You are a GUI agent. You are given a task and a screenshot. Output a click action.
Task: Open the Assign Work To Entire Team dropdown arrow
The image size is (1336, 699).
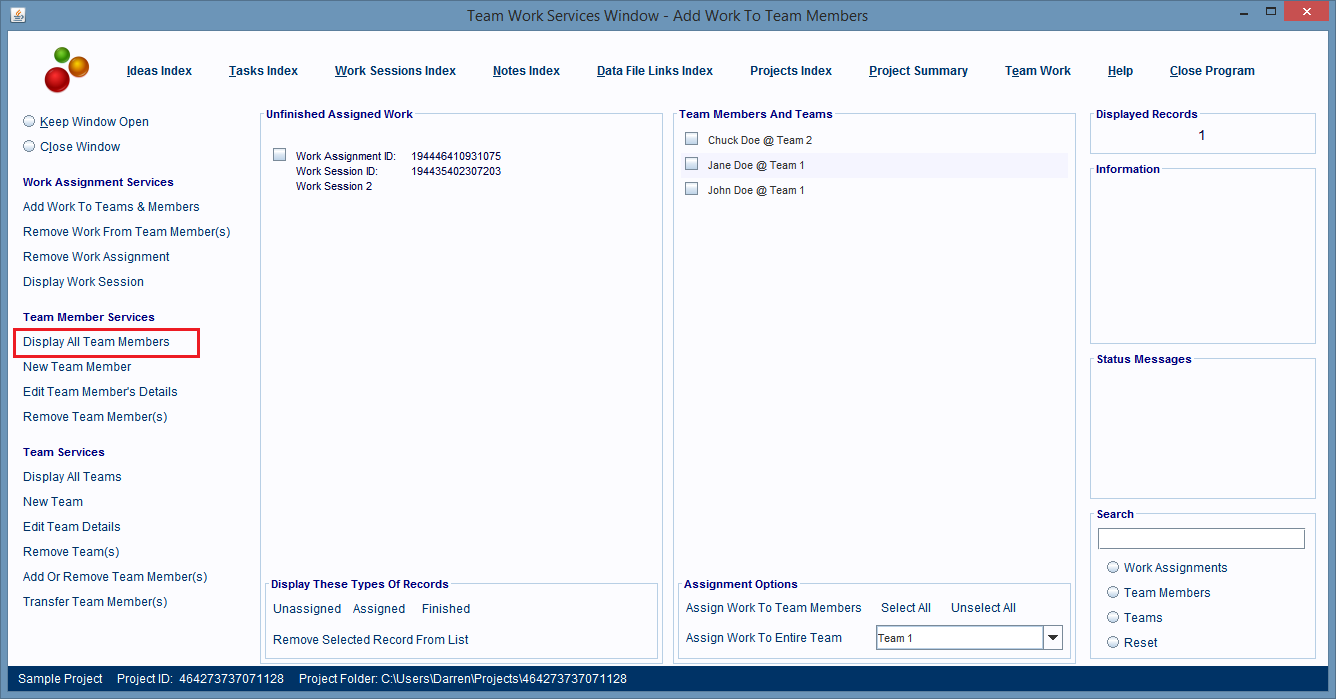click(1052, 638)
